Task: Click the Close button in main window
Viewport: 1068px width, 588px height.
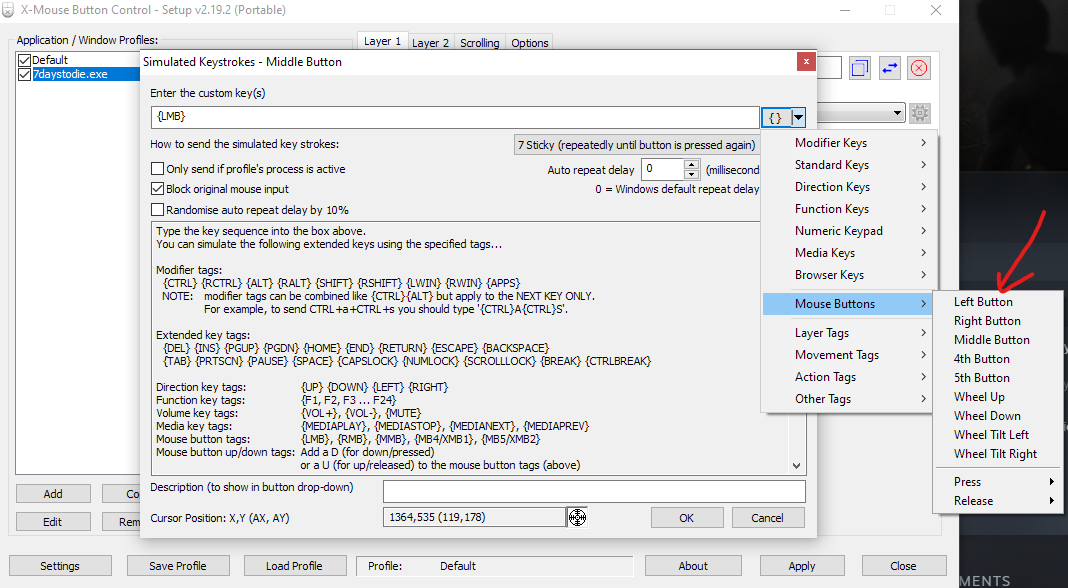Action: click(904, 566)
